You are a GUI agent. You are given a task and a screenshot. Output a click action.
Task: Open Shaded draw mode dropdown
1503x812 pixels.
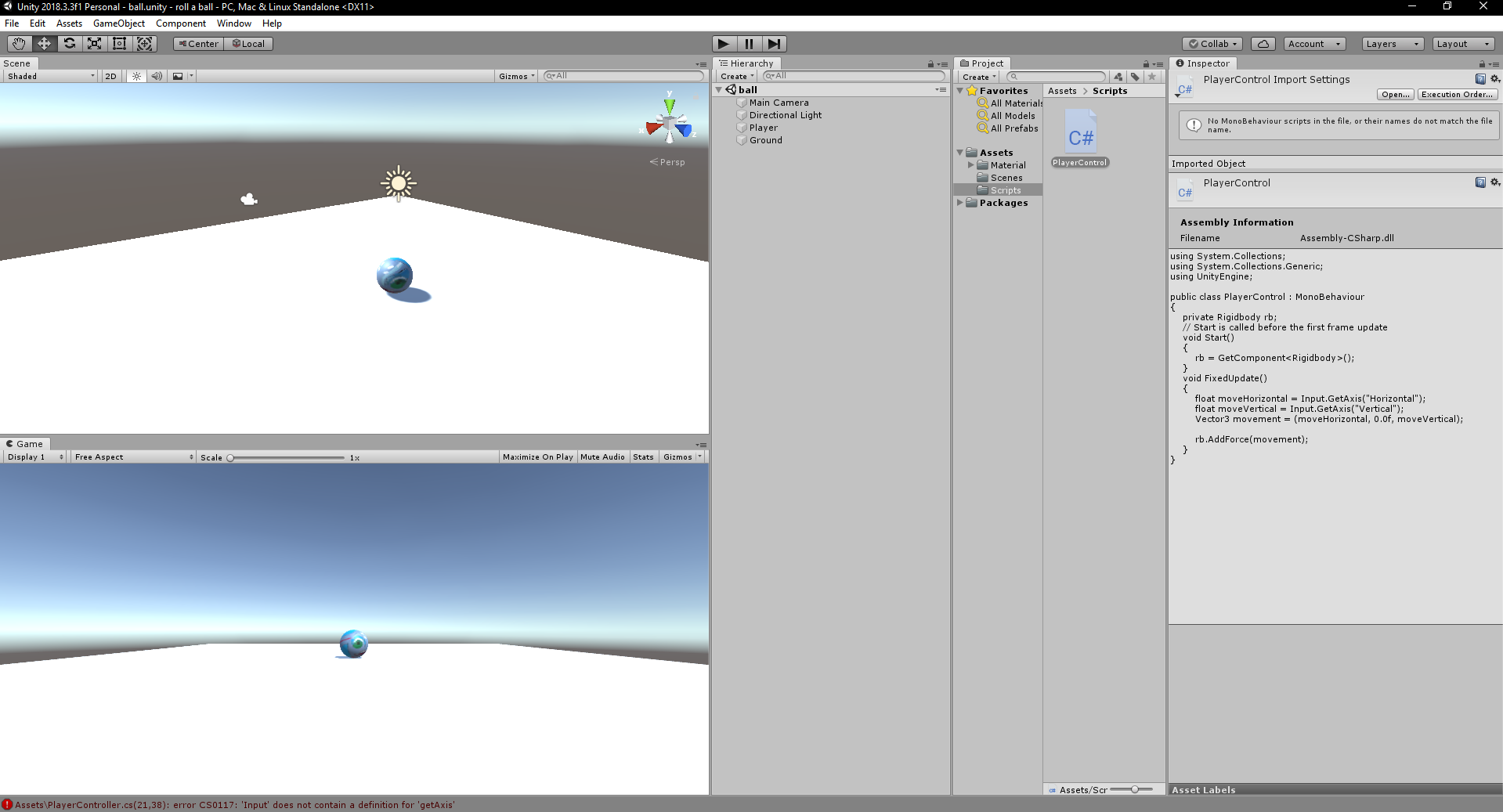[50, 76]
